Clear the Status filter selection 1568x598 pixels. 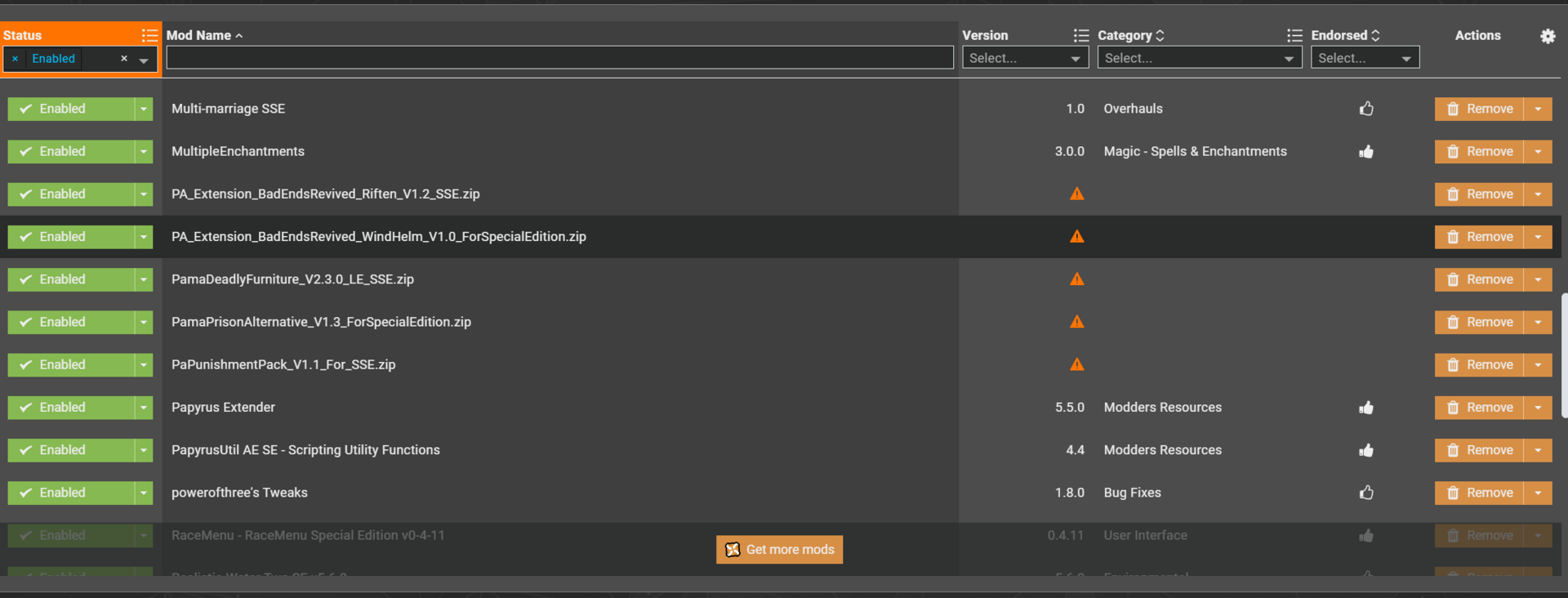(x=124, y=59)
